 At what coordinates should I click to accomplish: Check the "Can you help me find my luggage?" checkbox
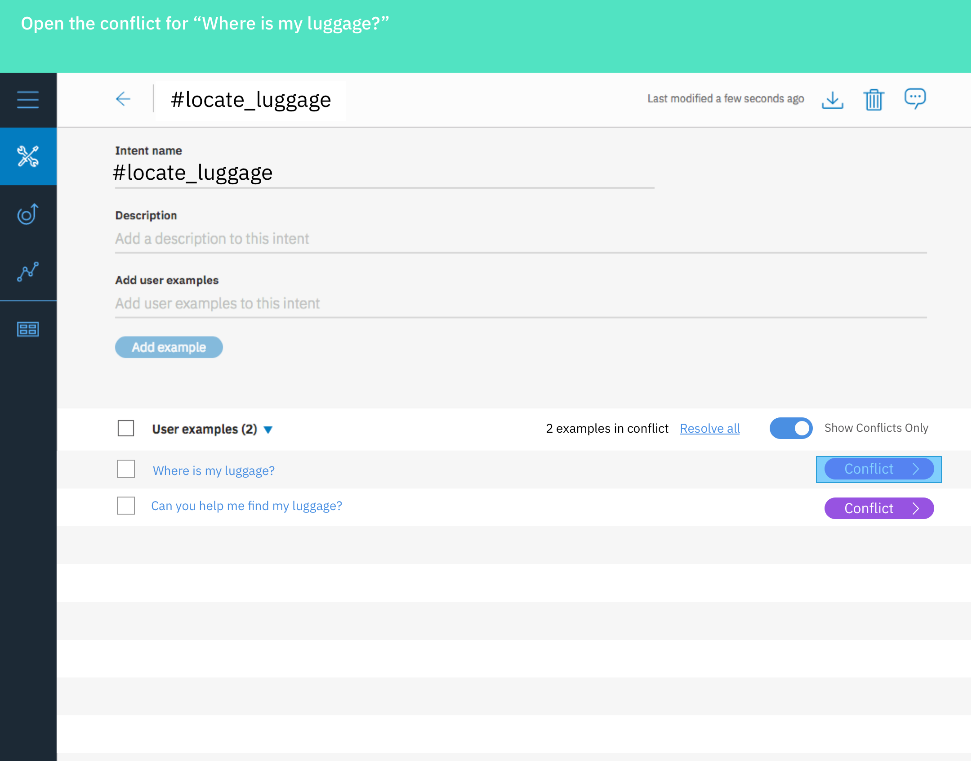pyautogui.click(x=126, y=506)
